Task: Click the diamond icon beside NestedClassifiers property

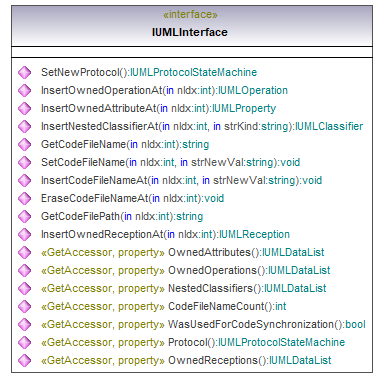Action: (24, 288)
